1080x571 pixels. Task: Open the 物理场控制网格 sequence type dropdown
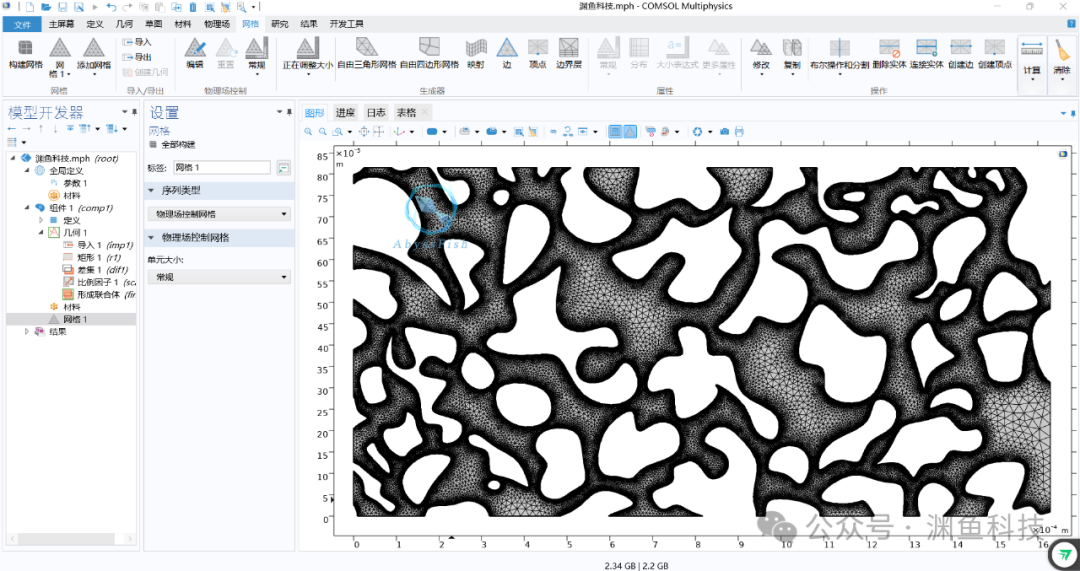[x=219, y=214]
